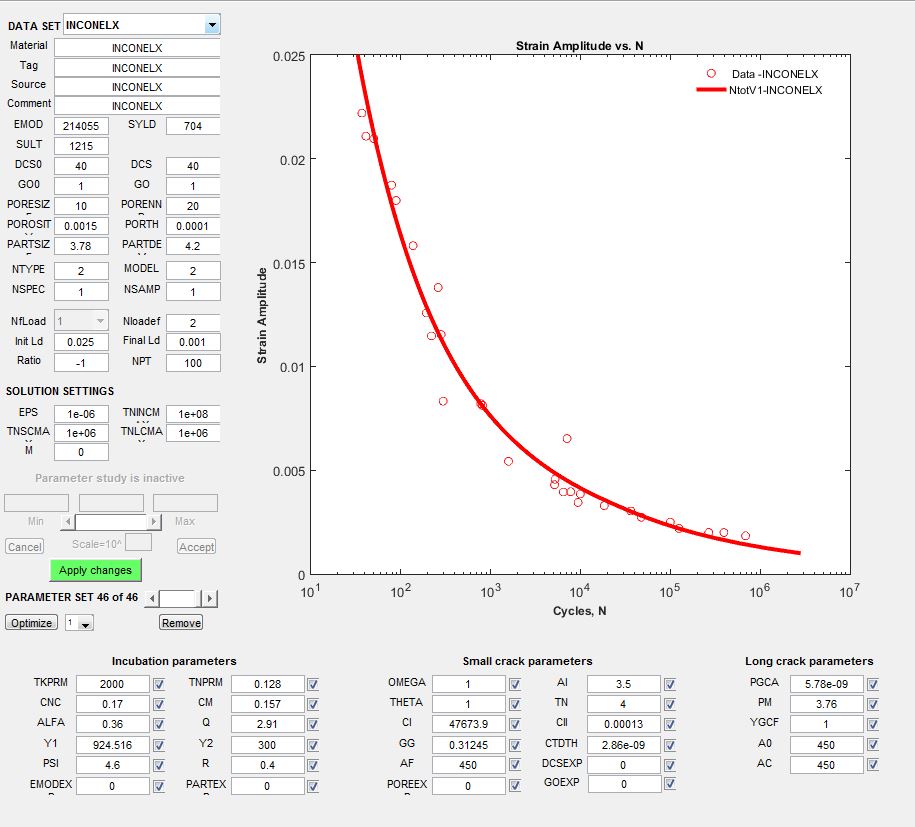Click the left arrow of PARAMETER SET slider

pos(152,598)
